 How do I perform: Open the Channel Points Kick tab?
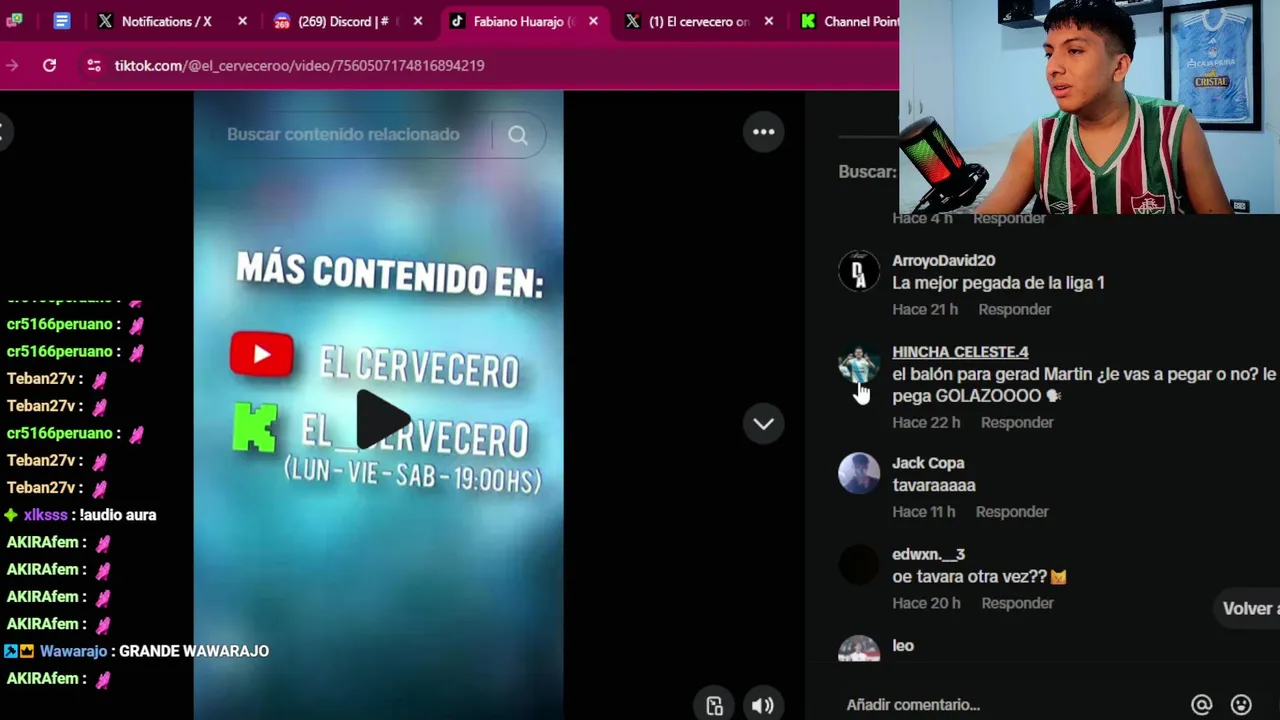[849, 21]
